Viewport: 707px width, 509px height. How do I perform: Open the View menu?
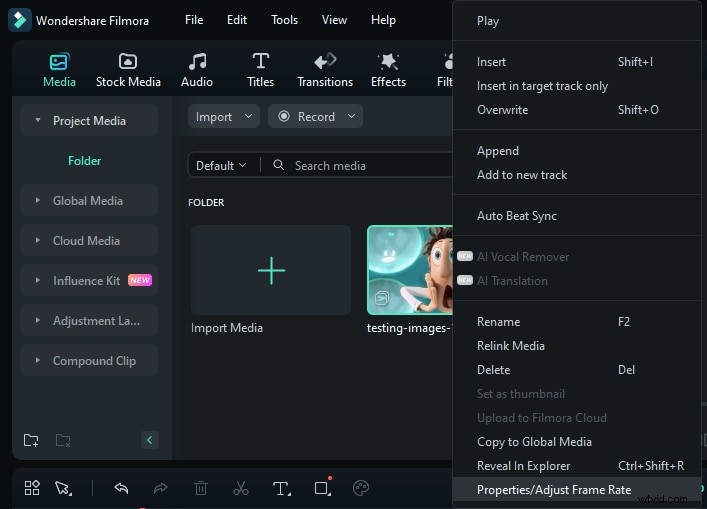(334, 20)
